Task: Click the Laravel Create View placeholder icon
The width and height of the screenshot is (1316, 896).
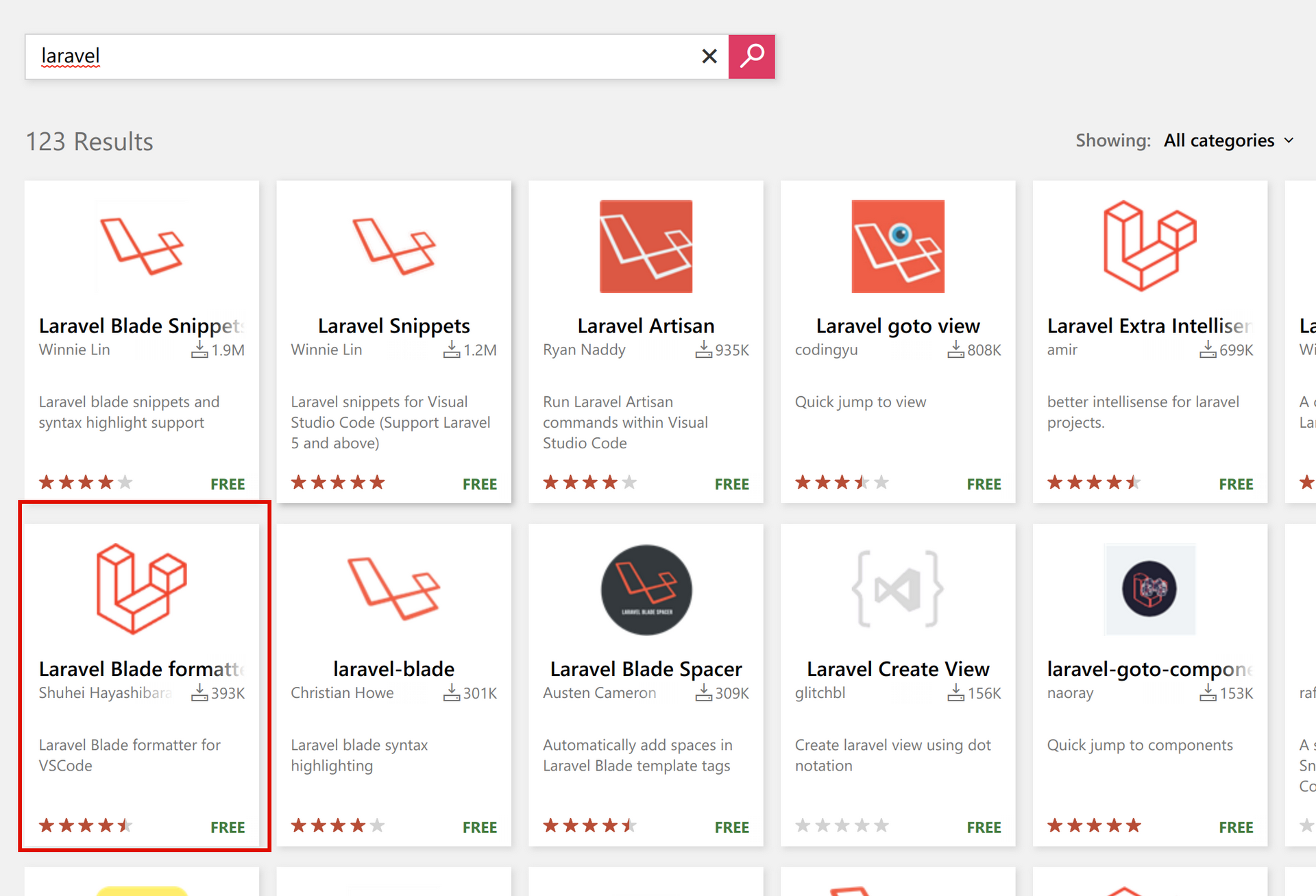Action: click(x=898, y=589)
